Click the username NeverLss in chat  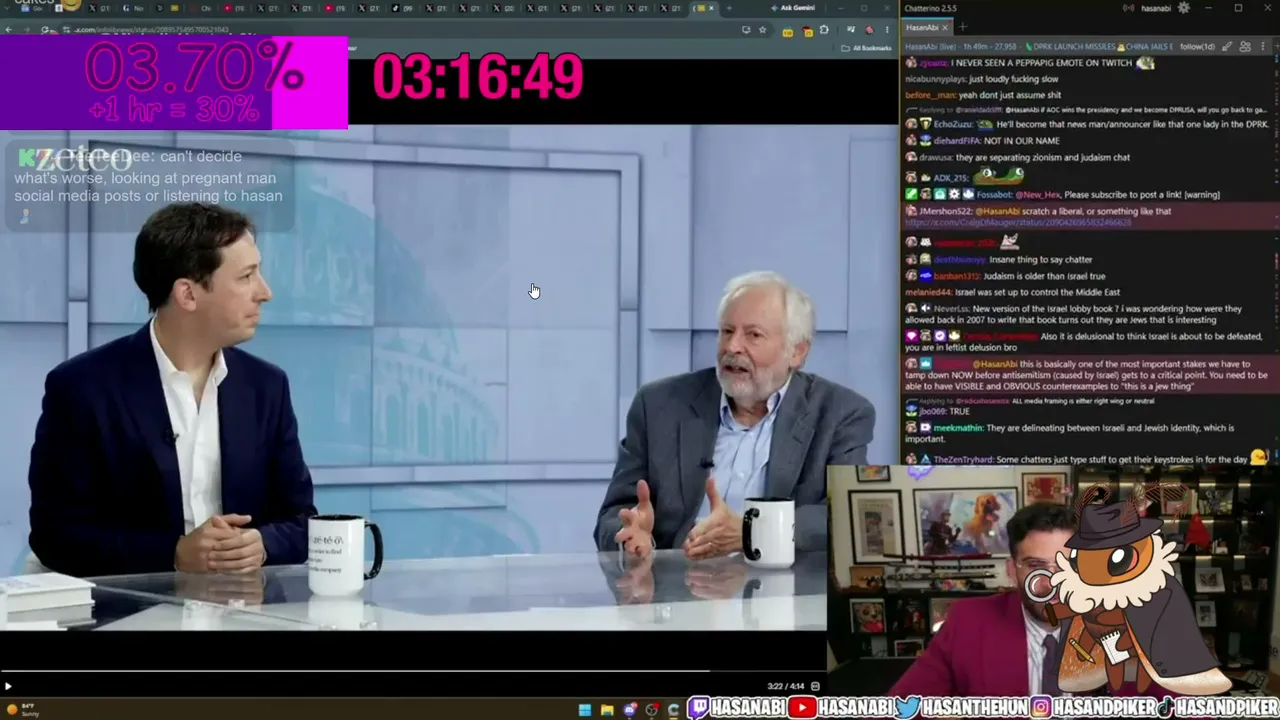(951, 309)
